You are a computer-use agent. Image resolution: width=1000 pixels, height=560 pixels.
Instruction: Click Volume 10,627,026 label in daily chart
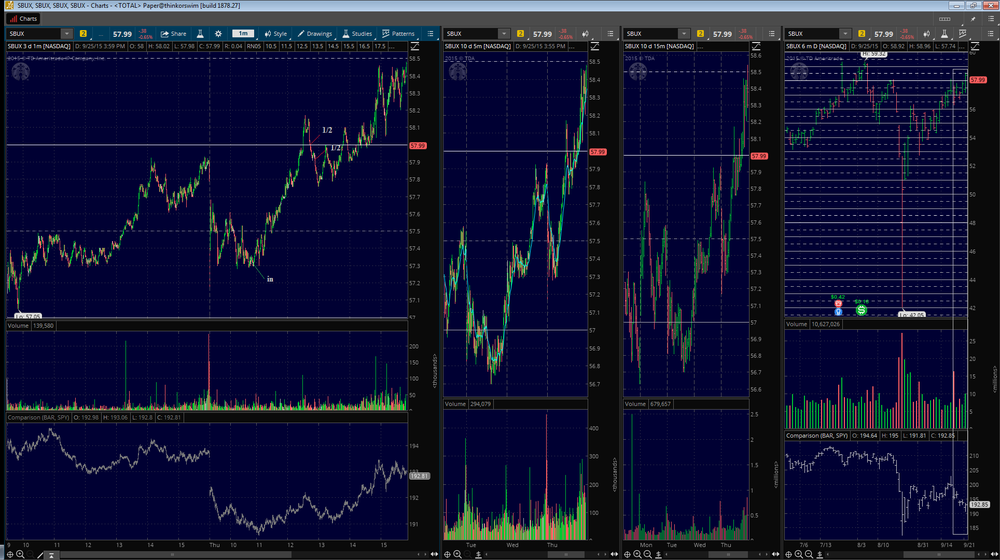pyautogui.click(x=813, y=324)
